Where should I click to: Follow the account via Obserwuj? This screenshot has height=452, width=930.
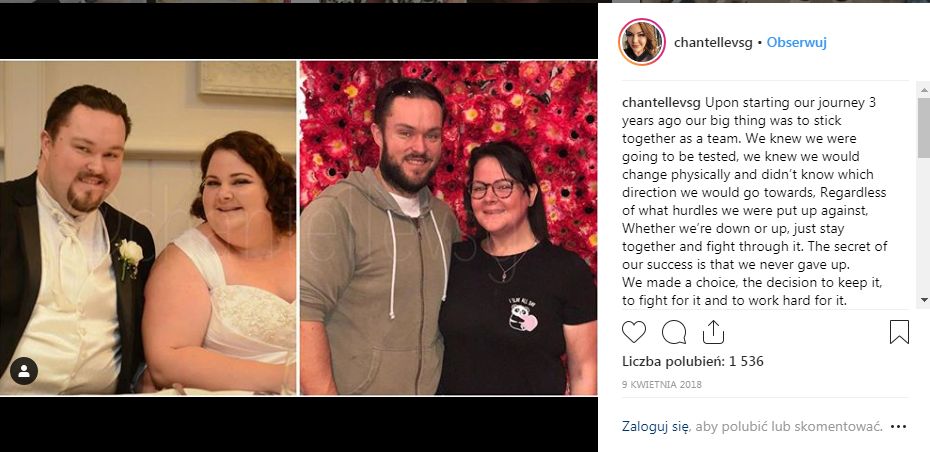point(797,42)
